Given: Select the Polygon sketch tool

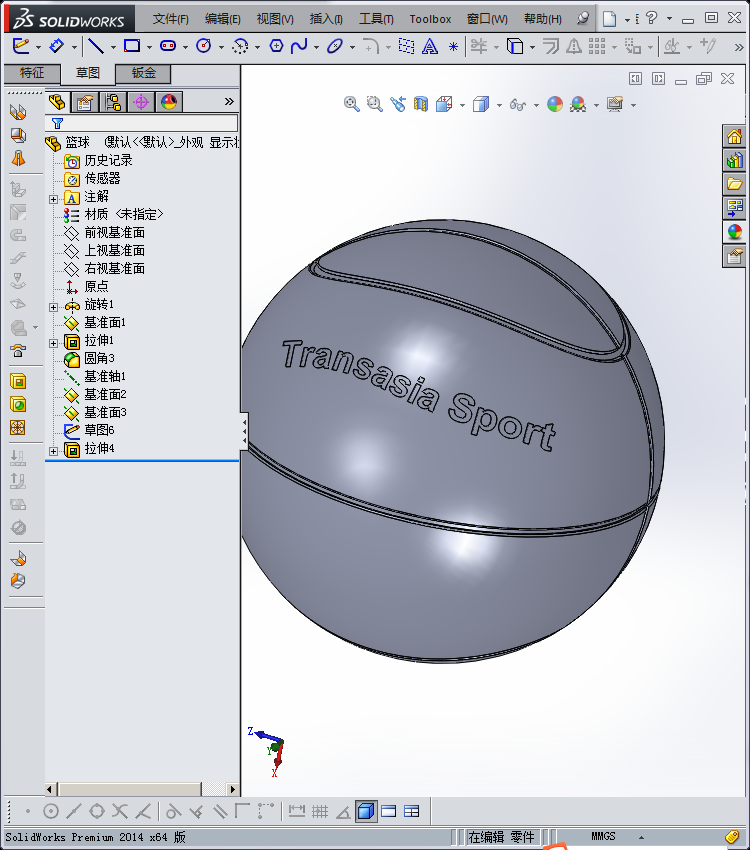Looking at the screenshot, I should point(276,46).
